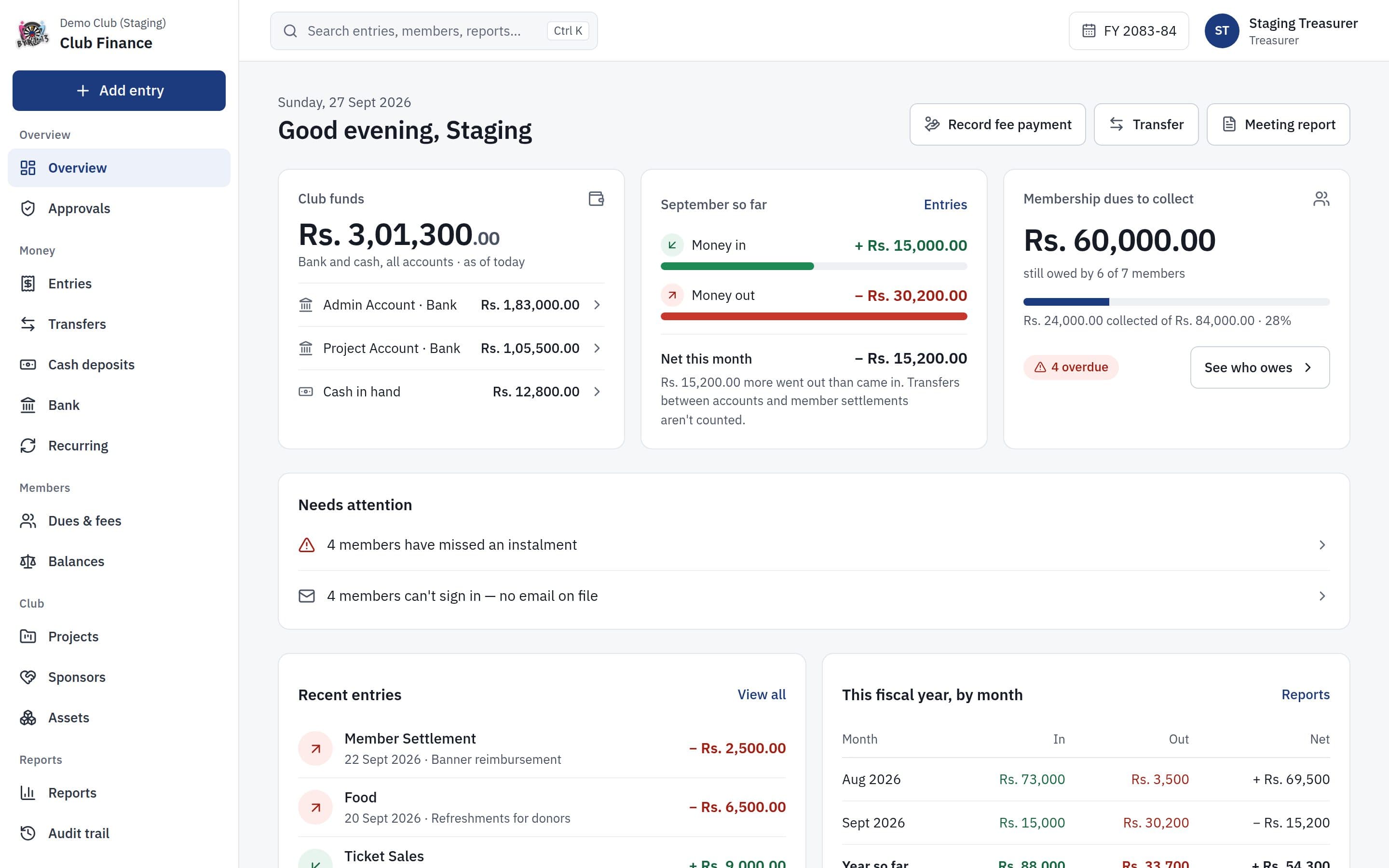Click the Add entry button

click(119, 91)
